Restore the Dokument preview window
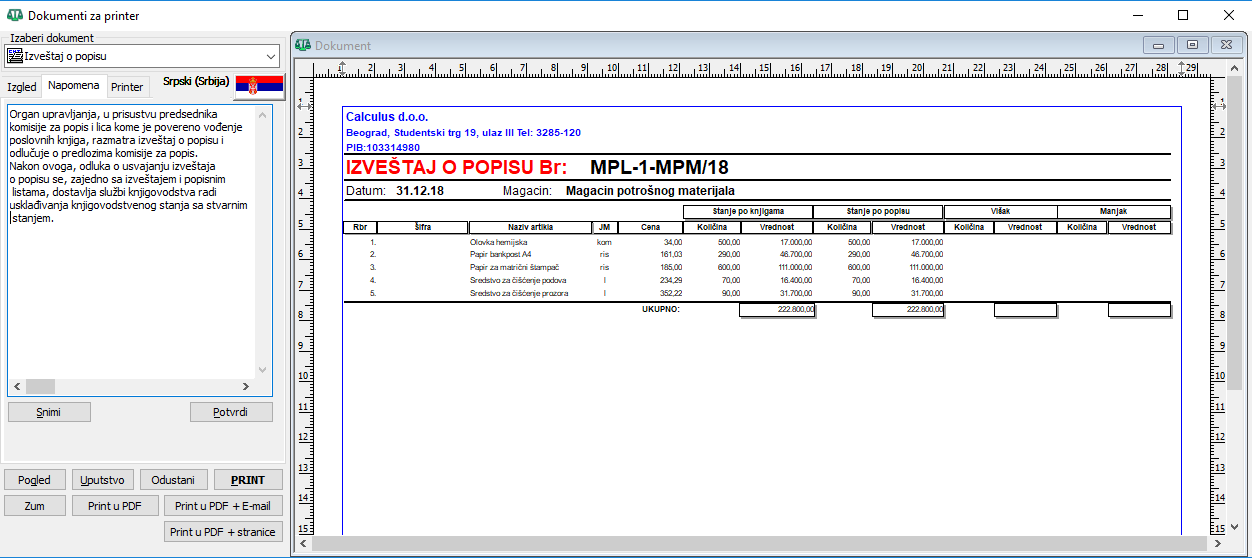1252x558 pixels. tap(1191, 45)
